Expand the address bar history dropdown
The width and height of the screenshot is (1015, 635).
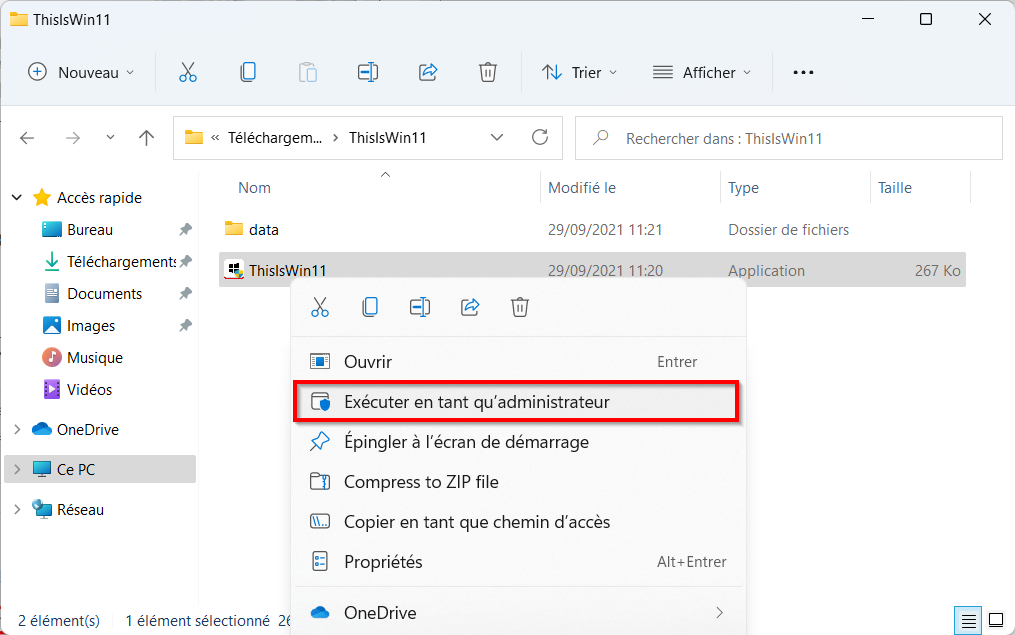(496, 137)
